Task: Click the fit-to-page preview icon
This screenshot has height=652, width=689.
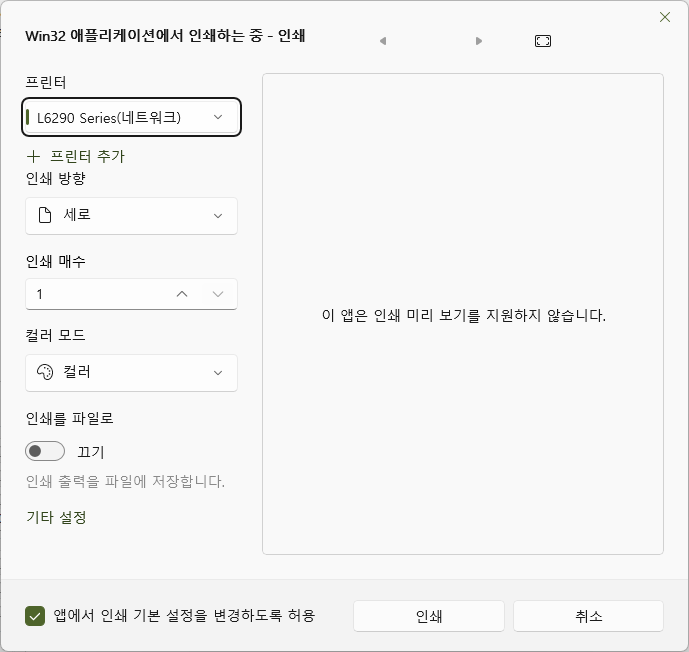Action: (543, 41)
